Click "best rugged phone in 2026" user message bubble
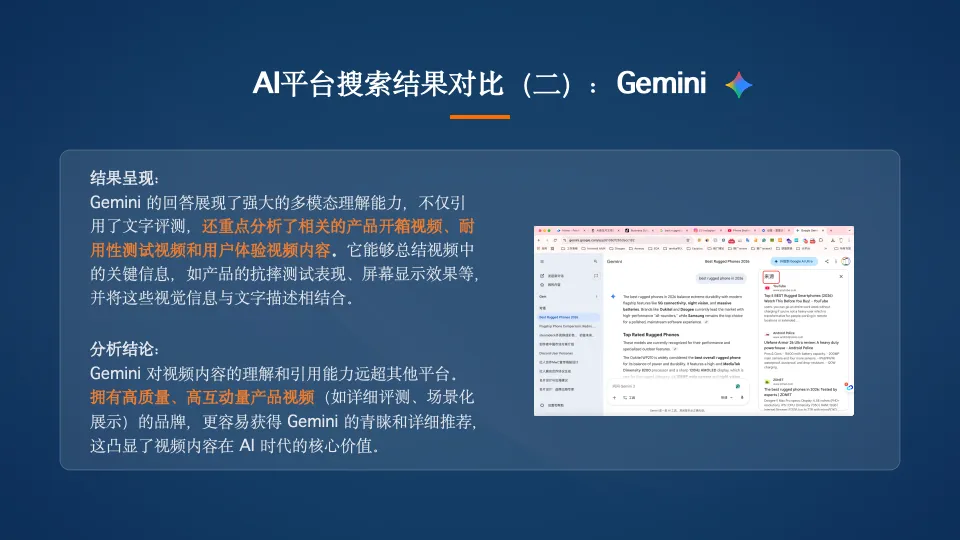The width and height of the screenshot is (960, 540). (x=721, y=279)
